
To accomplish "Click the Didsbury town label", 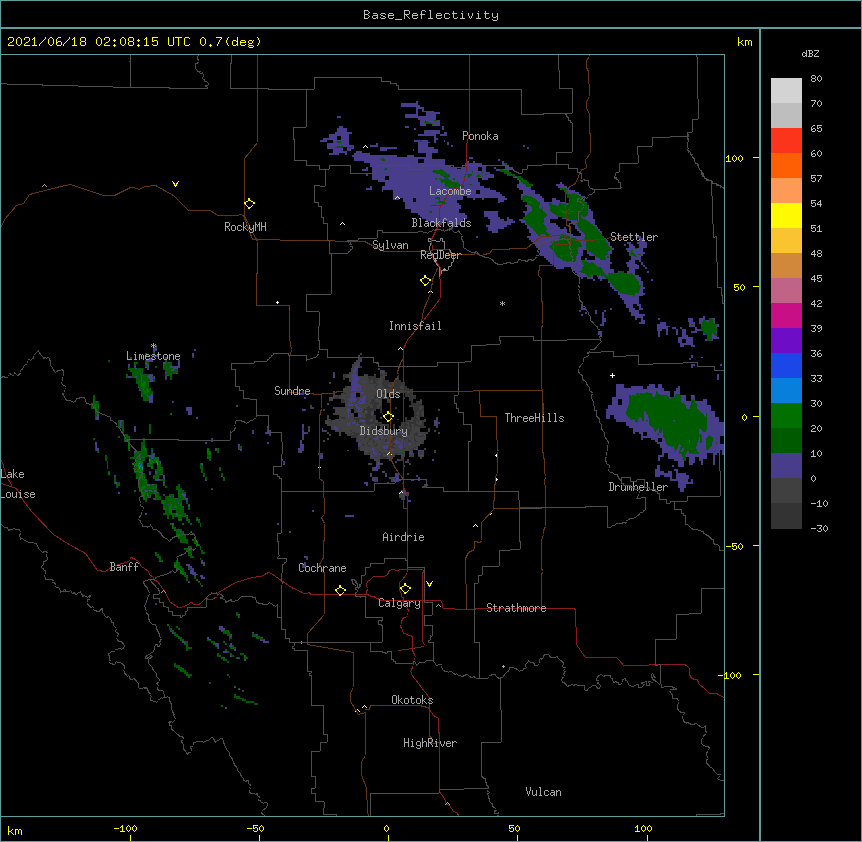I will click(x=383, y=431).
